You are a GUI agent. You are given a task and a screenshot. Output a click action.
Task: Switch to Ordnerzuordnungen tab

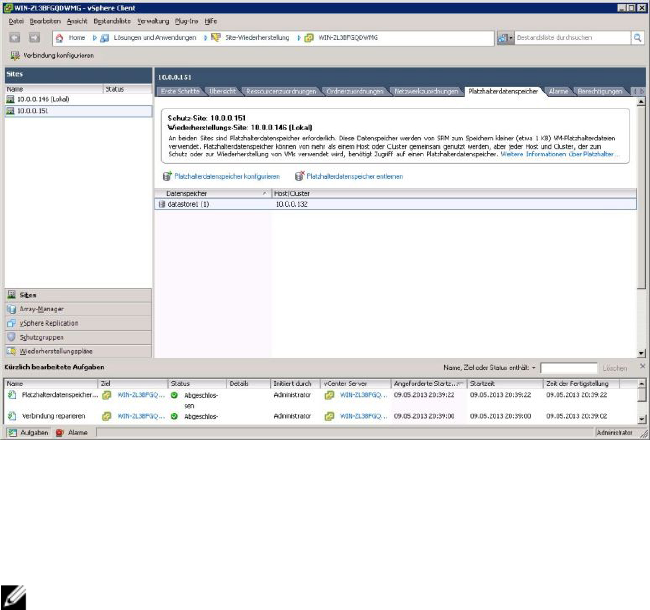(x=355, y=91)
